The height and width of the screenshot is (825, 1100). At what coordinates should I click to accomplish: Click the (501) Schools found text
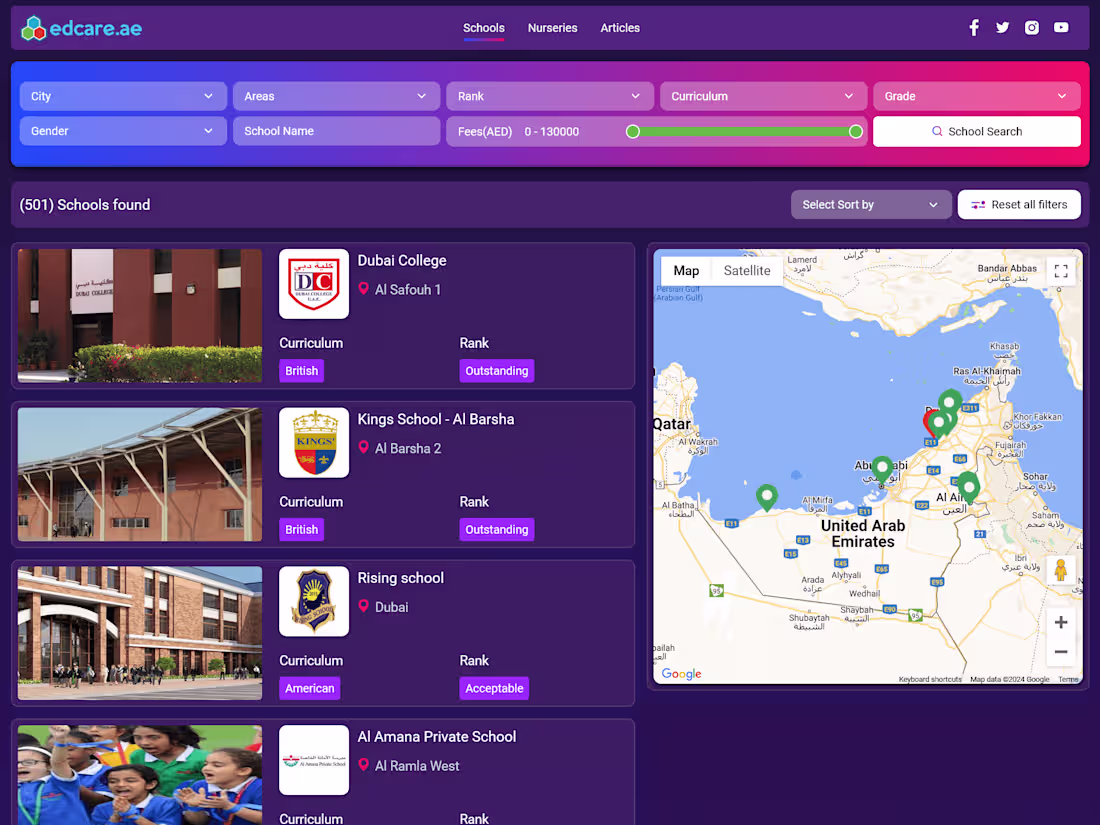pyautogui.click(x=85, y=205)
